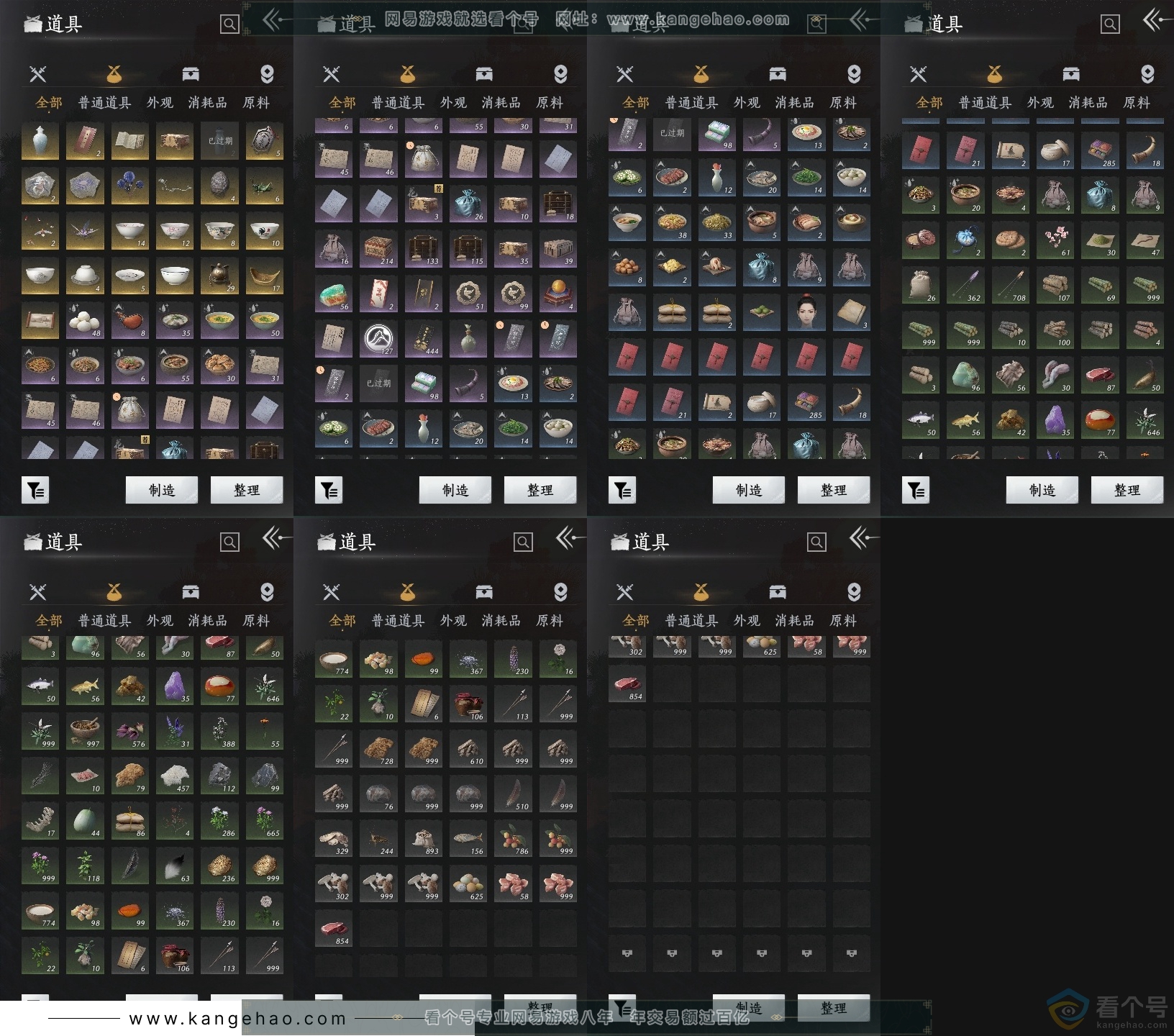Viewport: 1174px width, 1036px height.
Task: Open search in the top-left 道具 panel
Action: (229, 24)
